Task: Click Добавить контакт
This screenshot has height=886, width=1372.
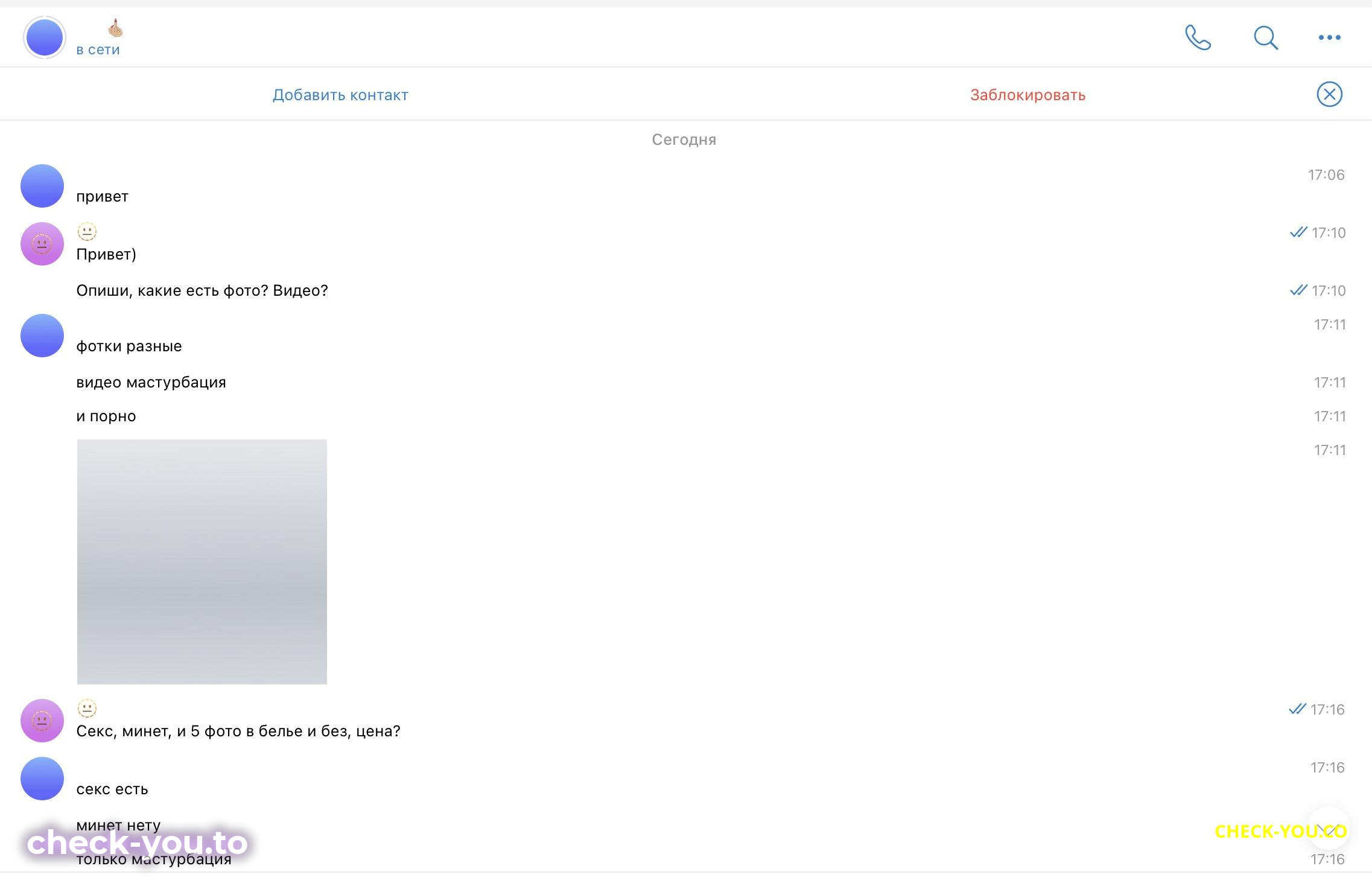Action: tap(340, 95)
